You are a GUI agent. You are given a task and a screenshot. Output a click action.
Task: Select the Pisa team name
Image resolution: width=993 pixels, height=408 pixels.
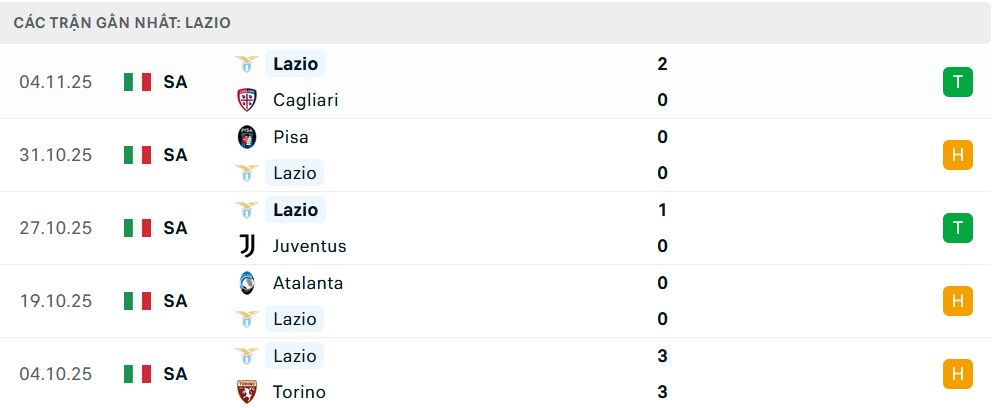point(290,137)
